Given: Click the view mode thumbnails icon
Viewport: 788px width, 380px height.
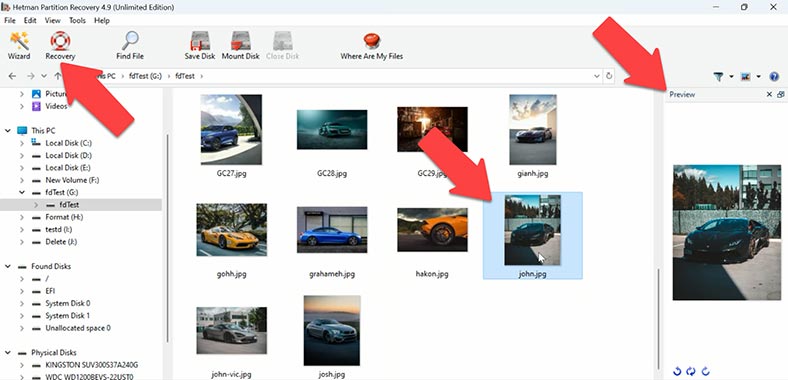Looking at the screenshot, I should pos(746,76).
